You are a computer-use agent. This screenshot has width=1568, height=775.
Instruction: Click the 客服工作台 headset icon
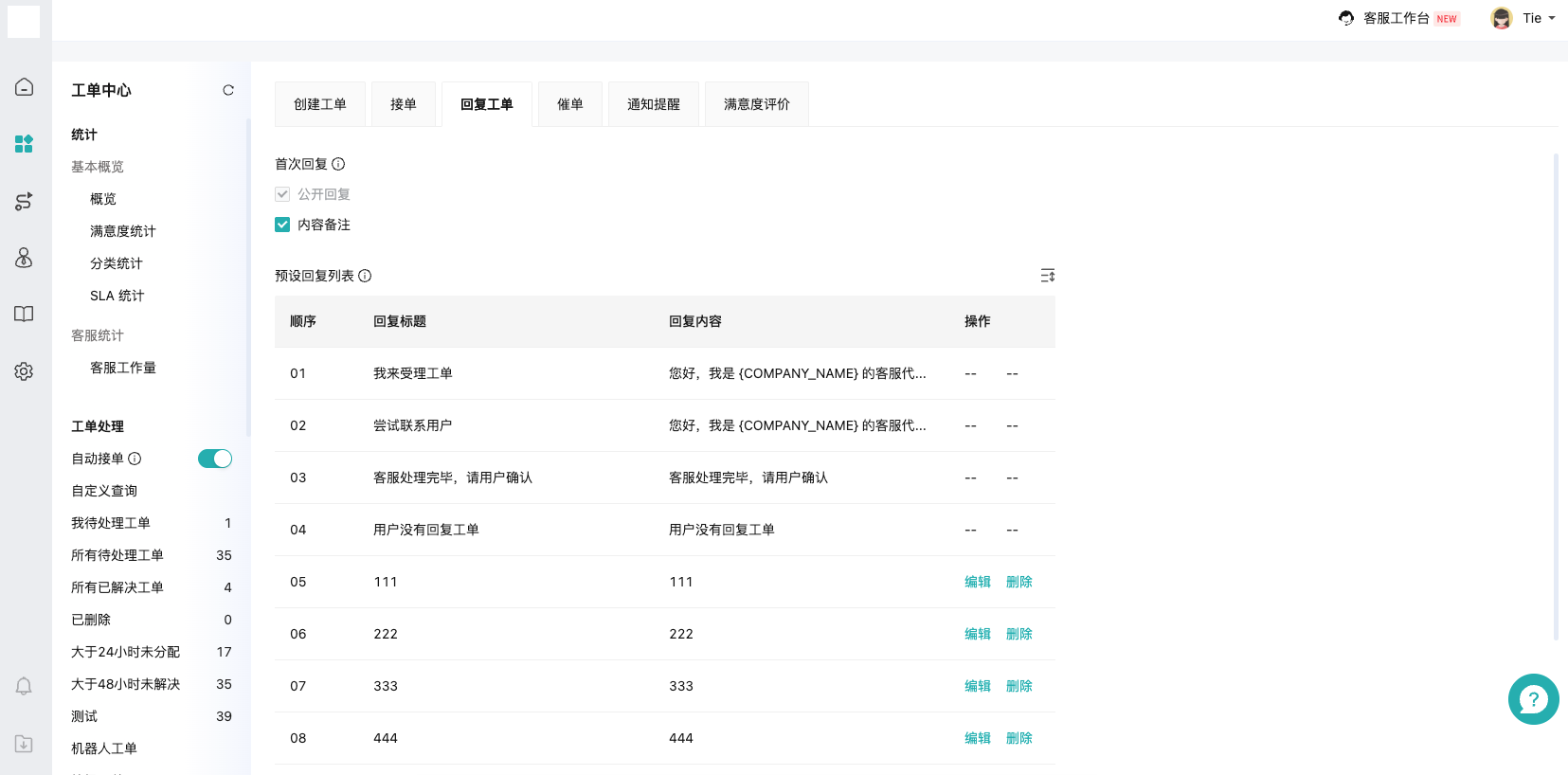[x=1346, y=18]
